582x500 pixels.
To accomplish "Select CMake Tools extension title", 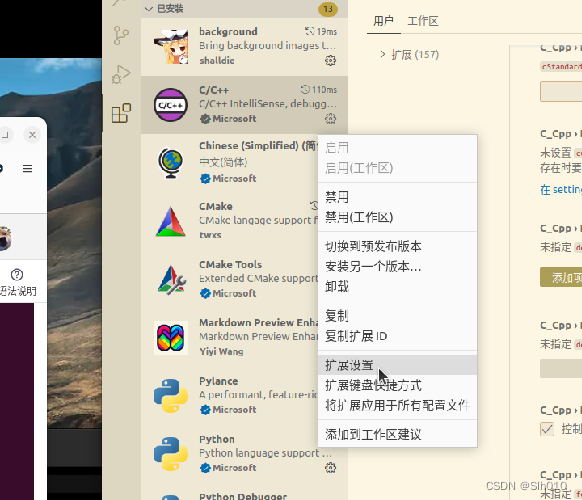I will tap(230, 265).
